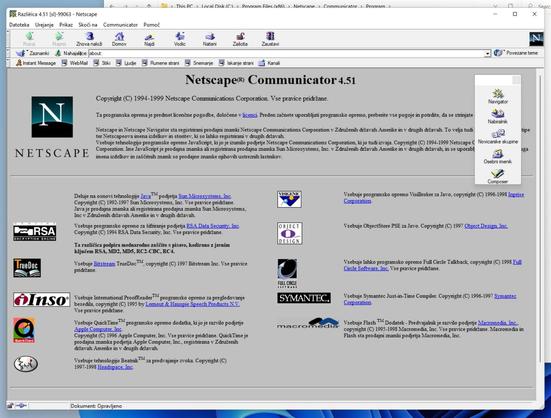The width and height of the screenshot is (551, 418).
Task: Open the Skoči na menu
Action: click(x=88, y=25)
